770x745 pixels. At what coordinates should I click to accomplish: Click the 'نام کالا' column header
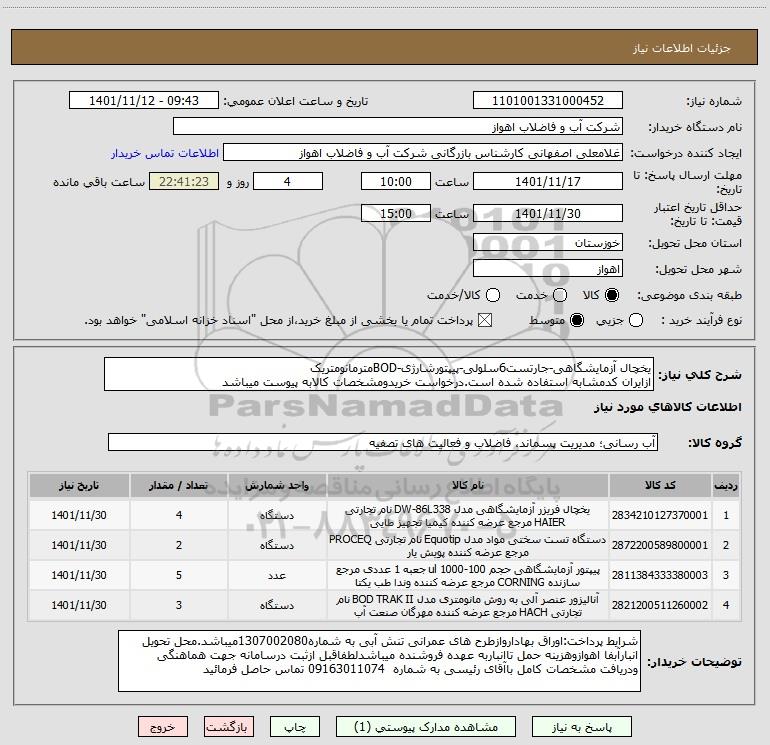[468, 485]
